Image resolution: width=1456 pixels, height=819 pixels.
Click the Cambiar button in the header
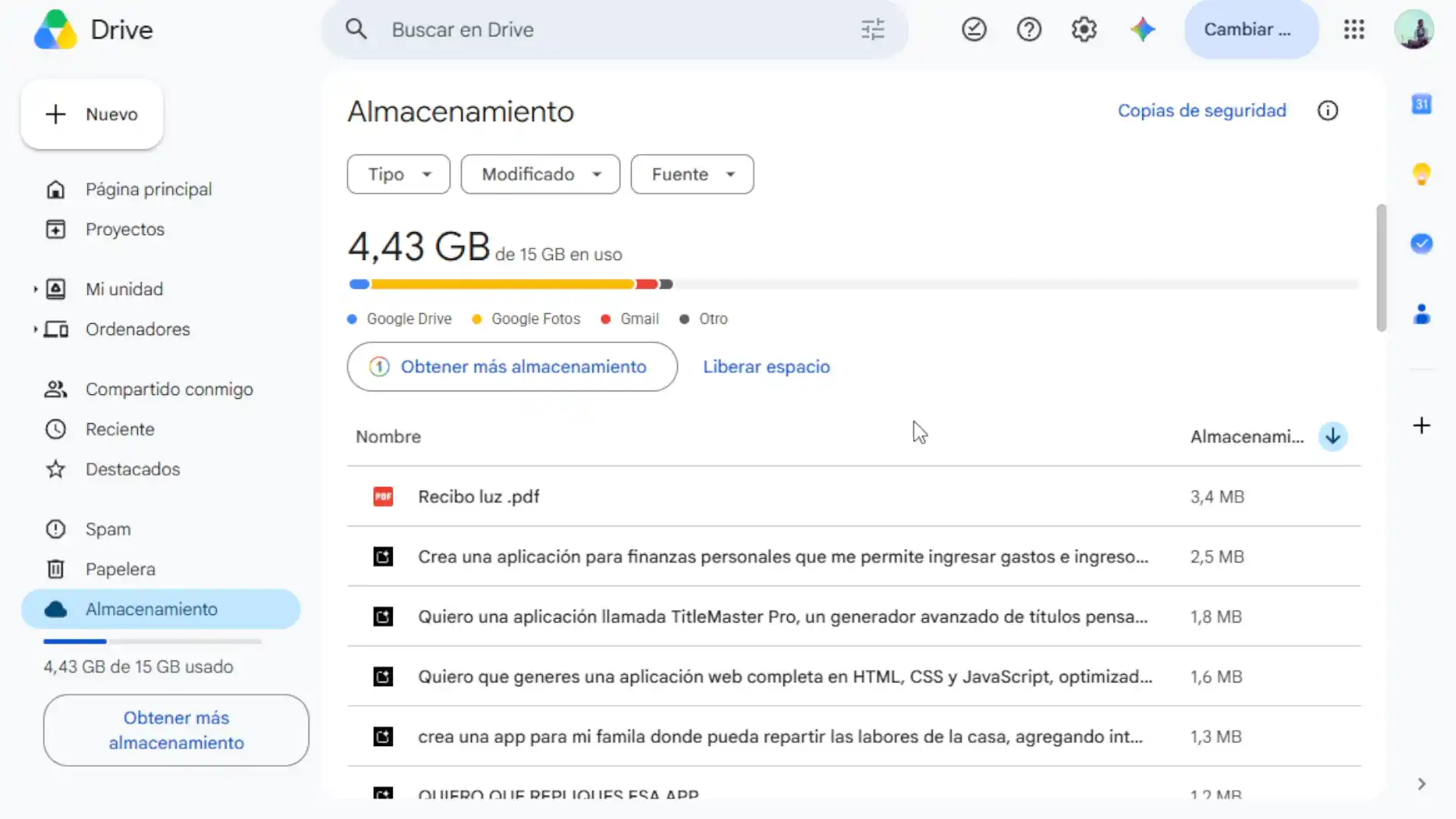(1251, 30)
